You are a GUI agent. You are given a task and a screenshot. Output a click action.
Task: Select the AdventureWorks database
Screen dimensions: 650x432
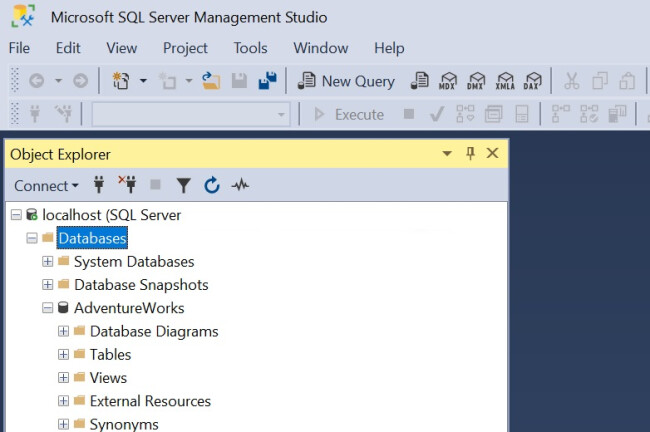pos(129,308)
